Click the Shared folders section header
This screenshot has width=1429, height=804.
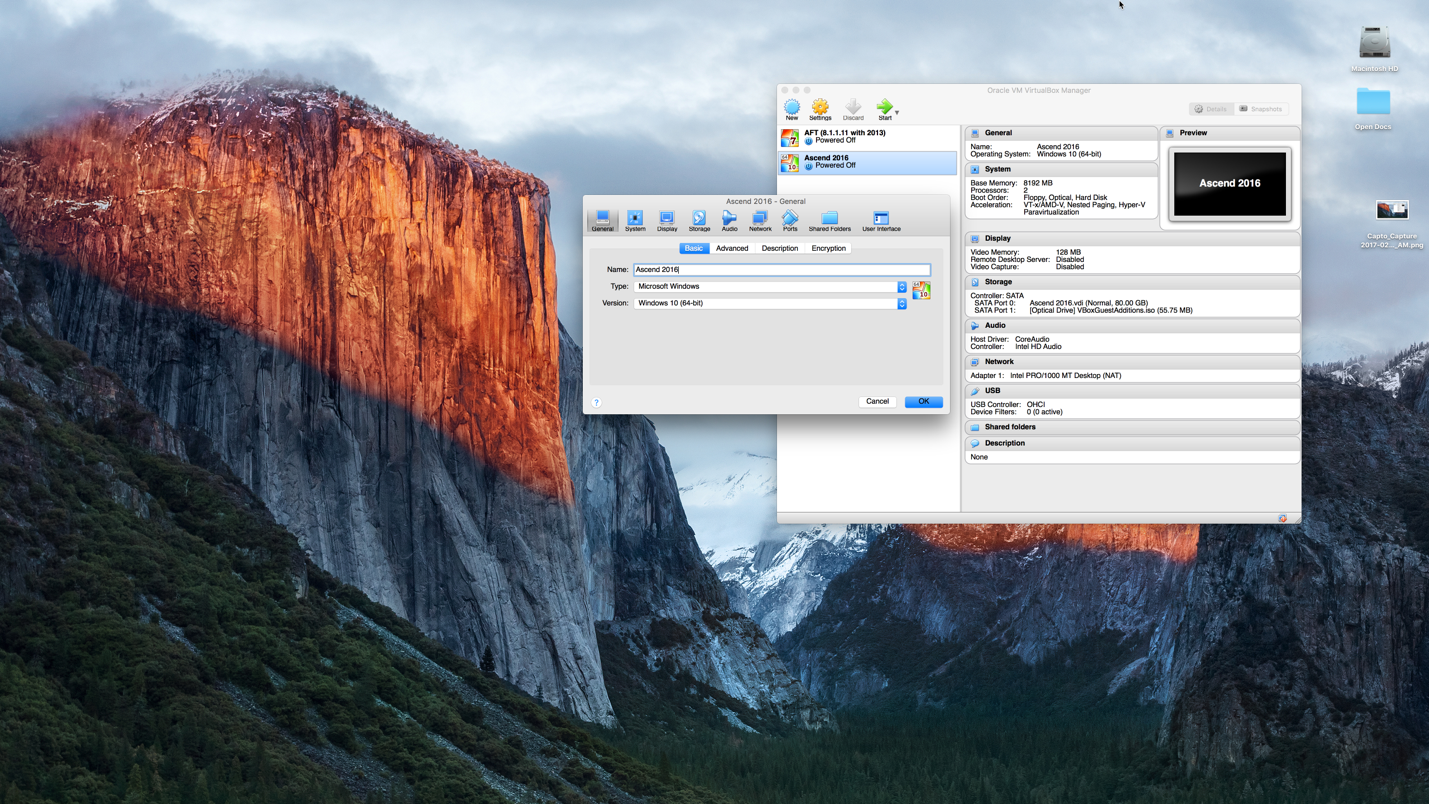click(1132, 427)
